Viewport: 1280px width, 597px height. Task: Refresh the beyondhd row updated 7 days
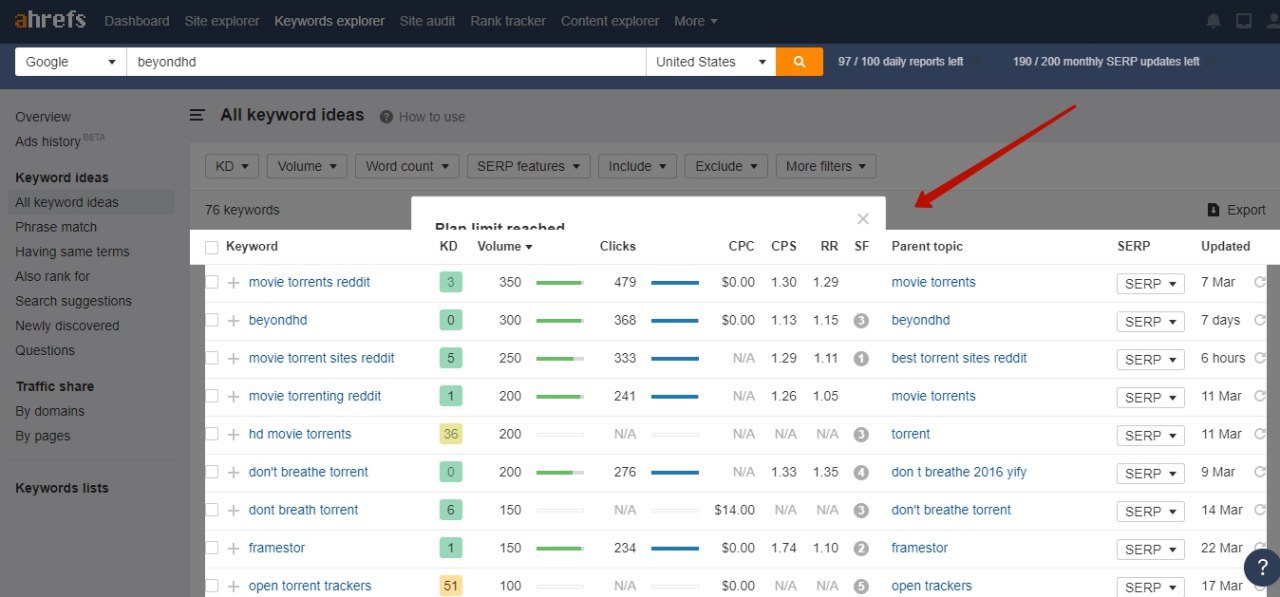pyautogui.click(x=1260, y=321)
